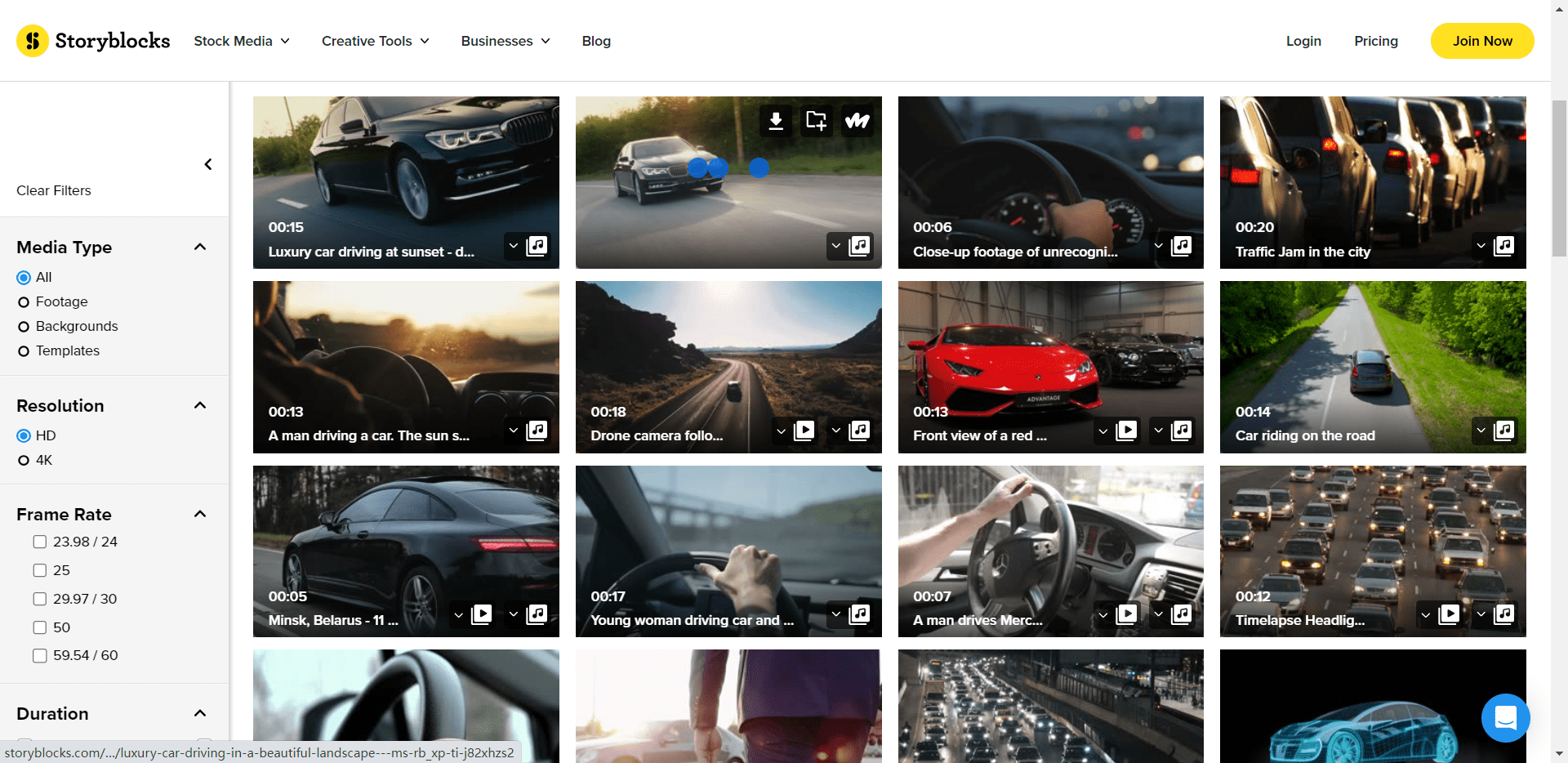Click the Join Now button

[1481, 41]
